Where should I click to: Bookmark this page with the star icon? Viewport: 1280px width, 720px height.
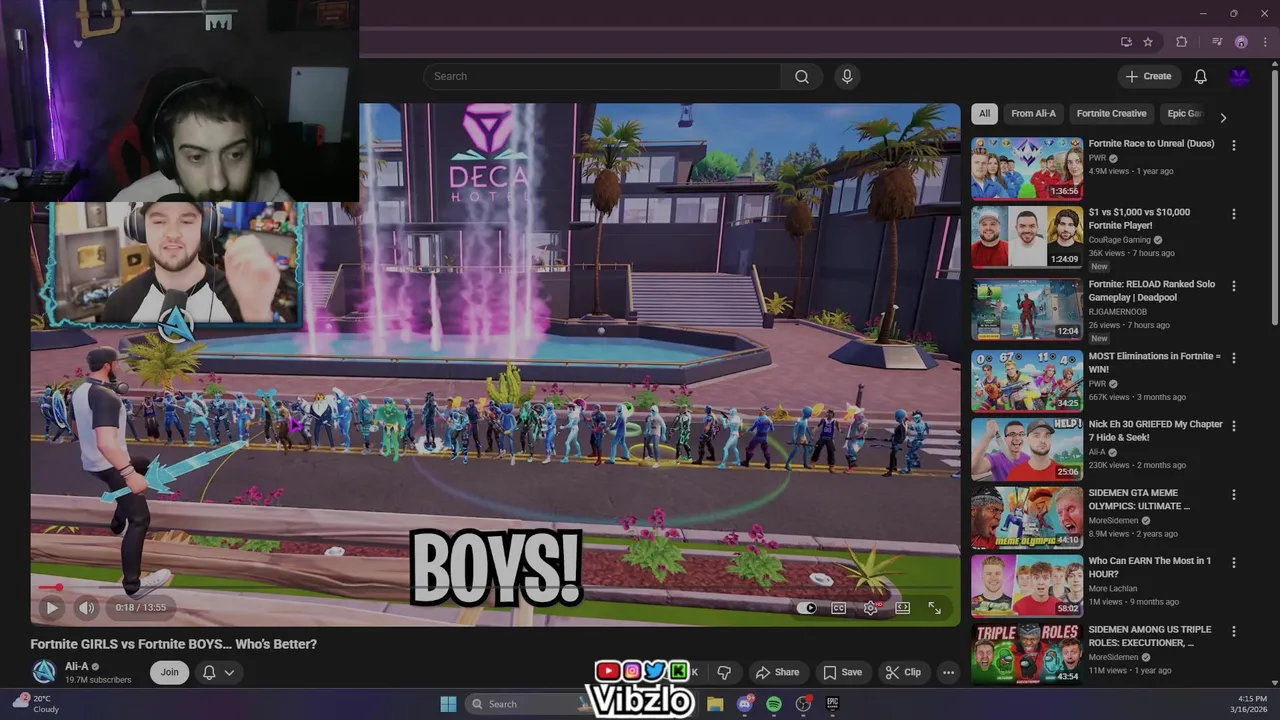(x=1148, y=42)
